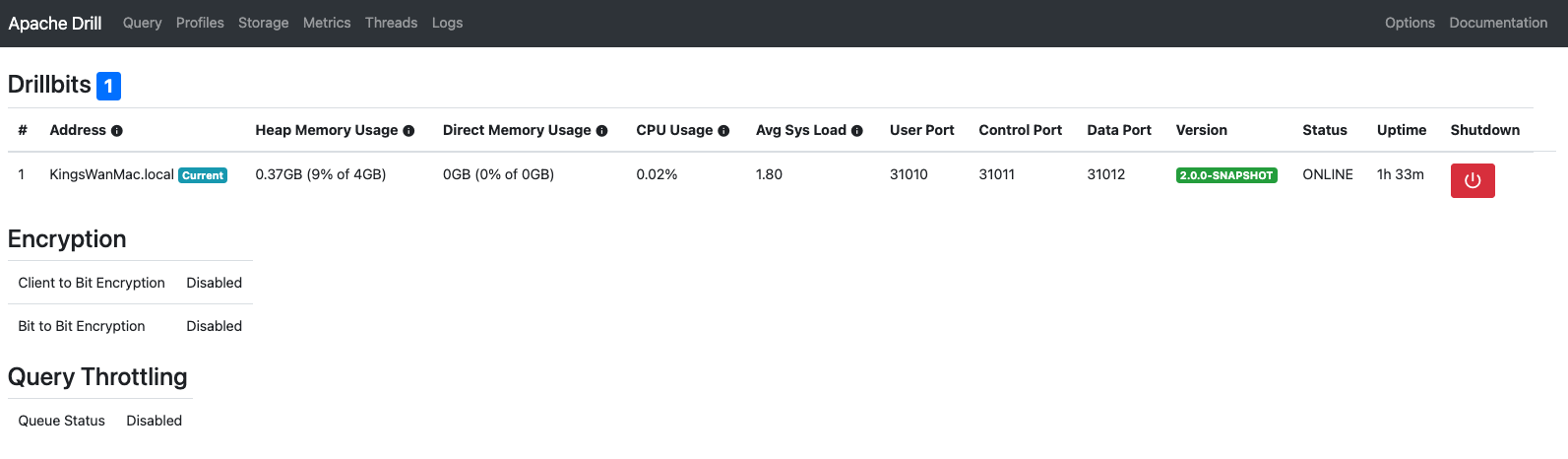Click the direct memory value 0GB (0% of 0GB)
Viewport: 1568px width, 459px height.
coord(498,174)
